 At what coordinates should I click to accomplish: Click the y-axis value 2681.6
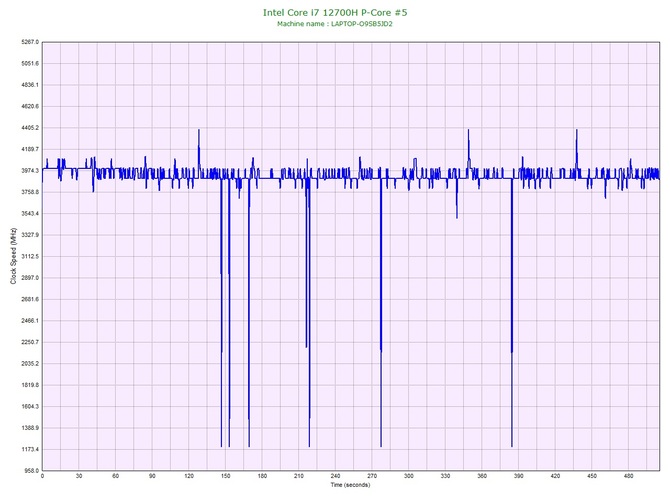click(x=30, y=299)
